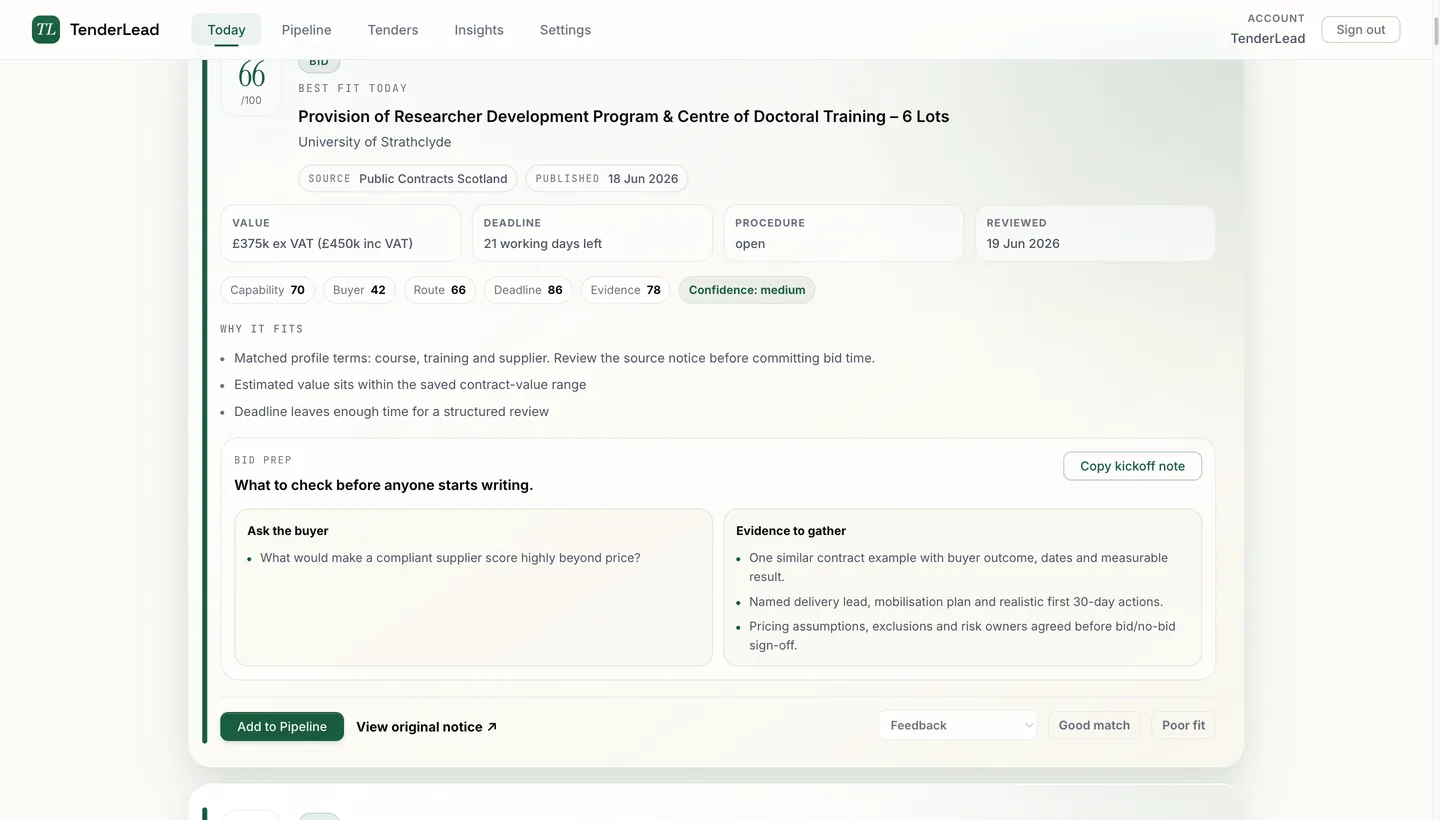
Task: Click the Capability 70 score chip
Action: pyautogui.click(x=268, y=290)
